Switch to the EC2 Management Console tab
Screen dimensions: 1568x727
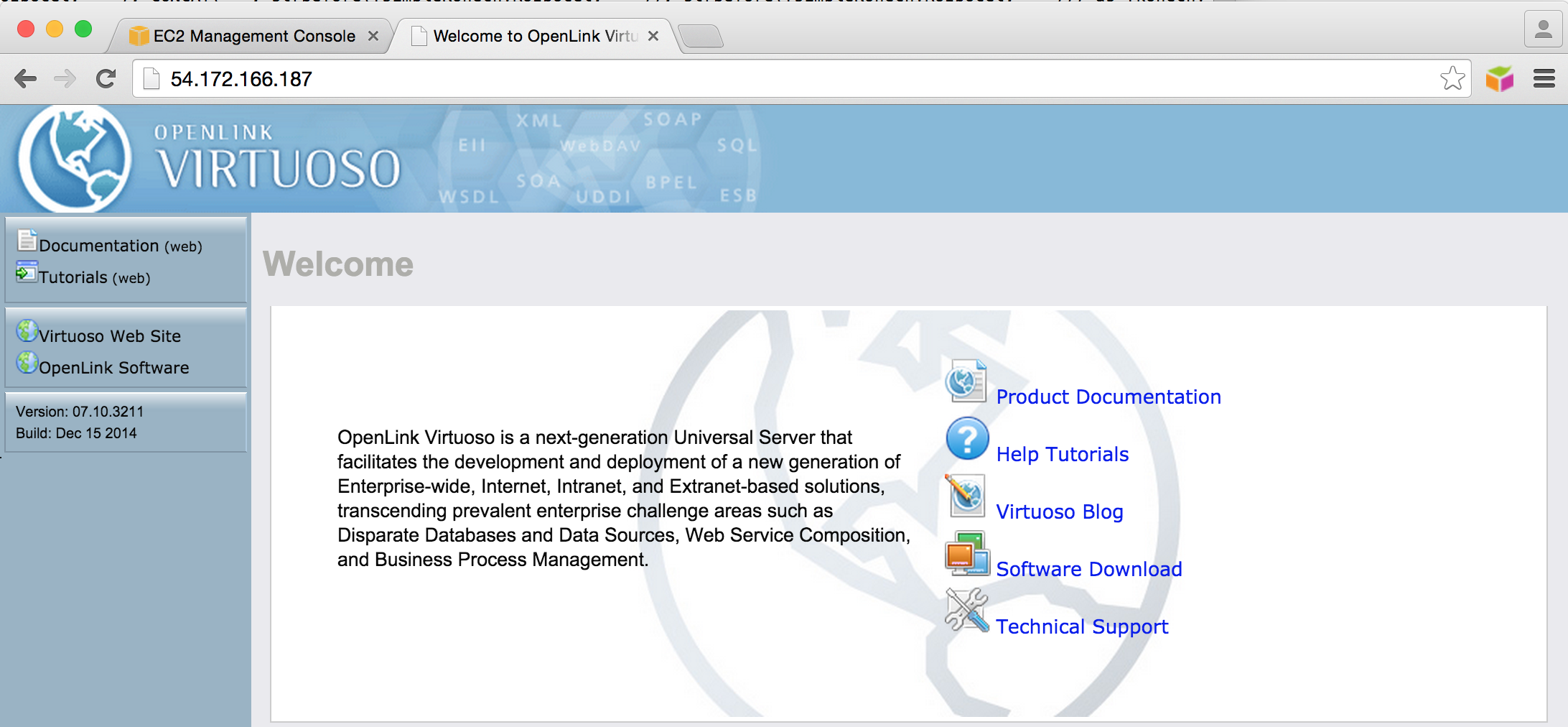click(253, 36)
